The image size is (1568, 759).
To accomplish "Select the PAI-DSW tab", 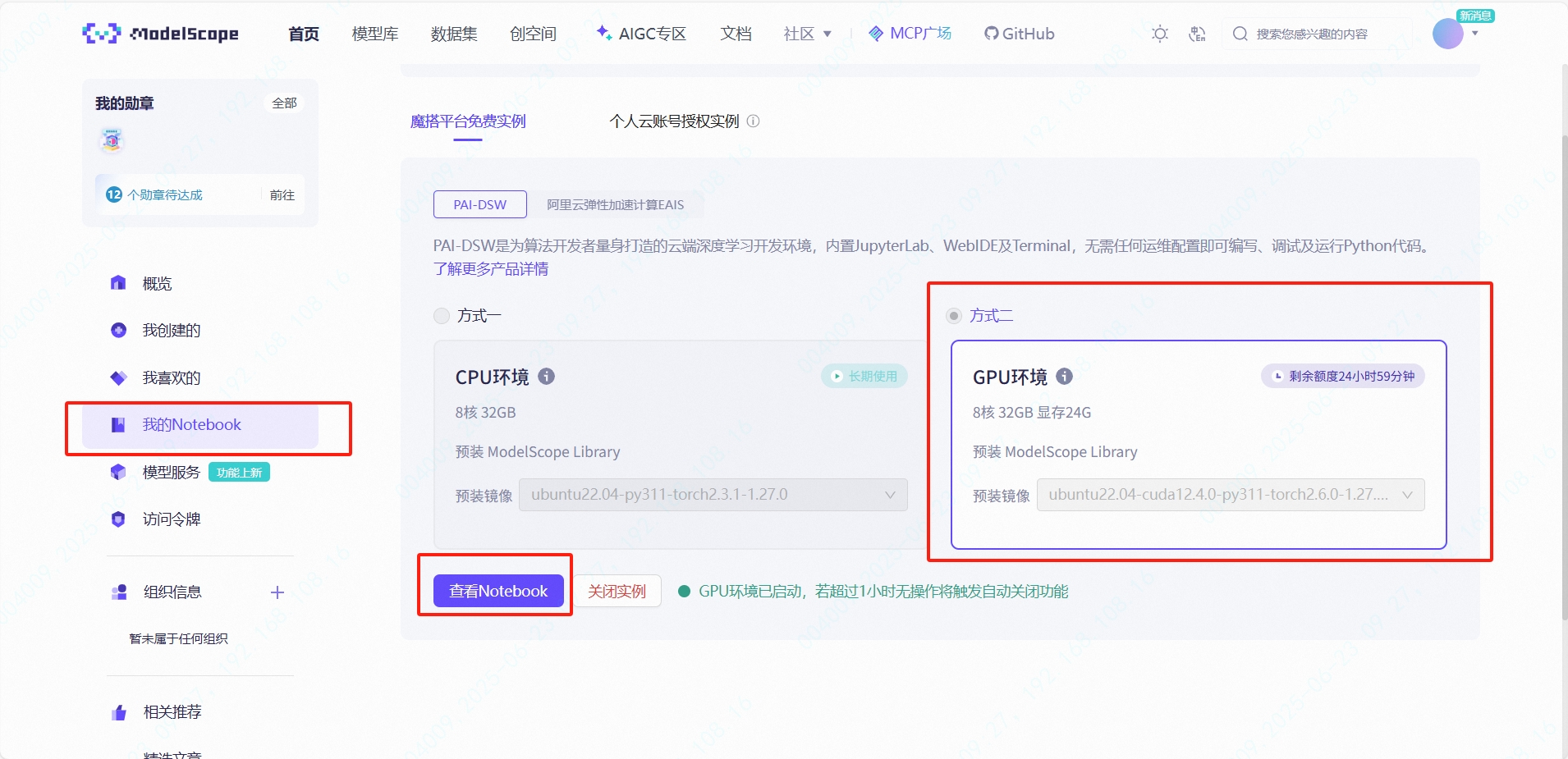I will [x=480, y=204].
